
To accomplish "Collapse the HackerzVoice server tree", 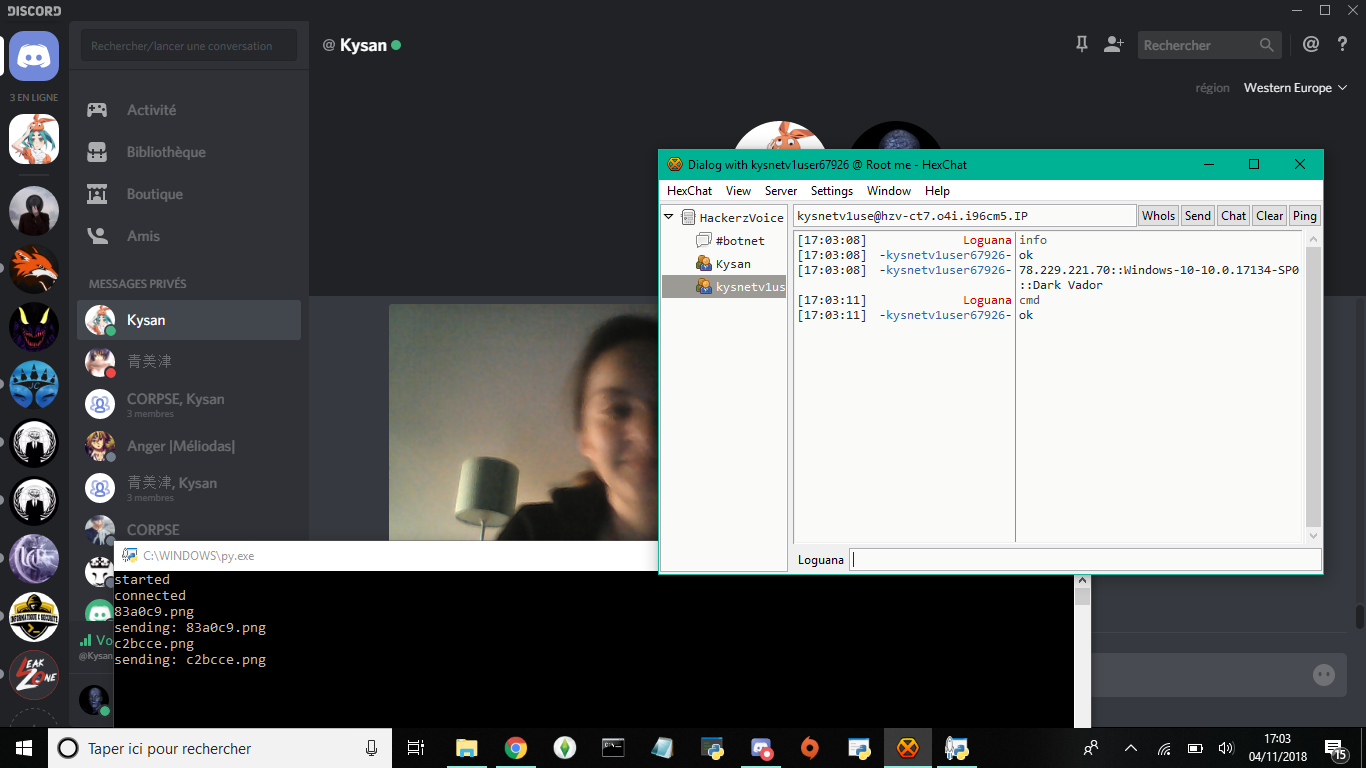I will [x=669, y=217].
